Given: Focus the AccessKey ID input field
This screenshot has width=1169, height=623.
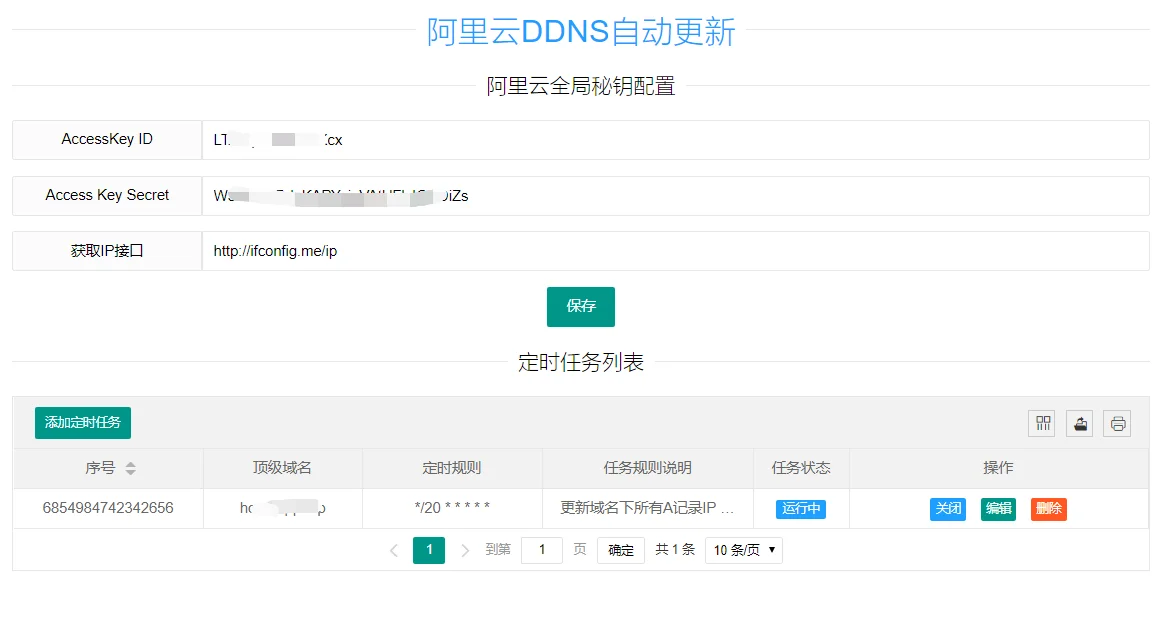Looking at the screenshot, I should [x=675, y=140].
